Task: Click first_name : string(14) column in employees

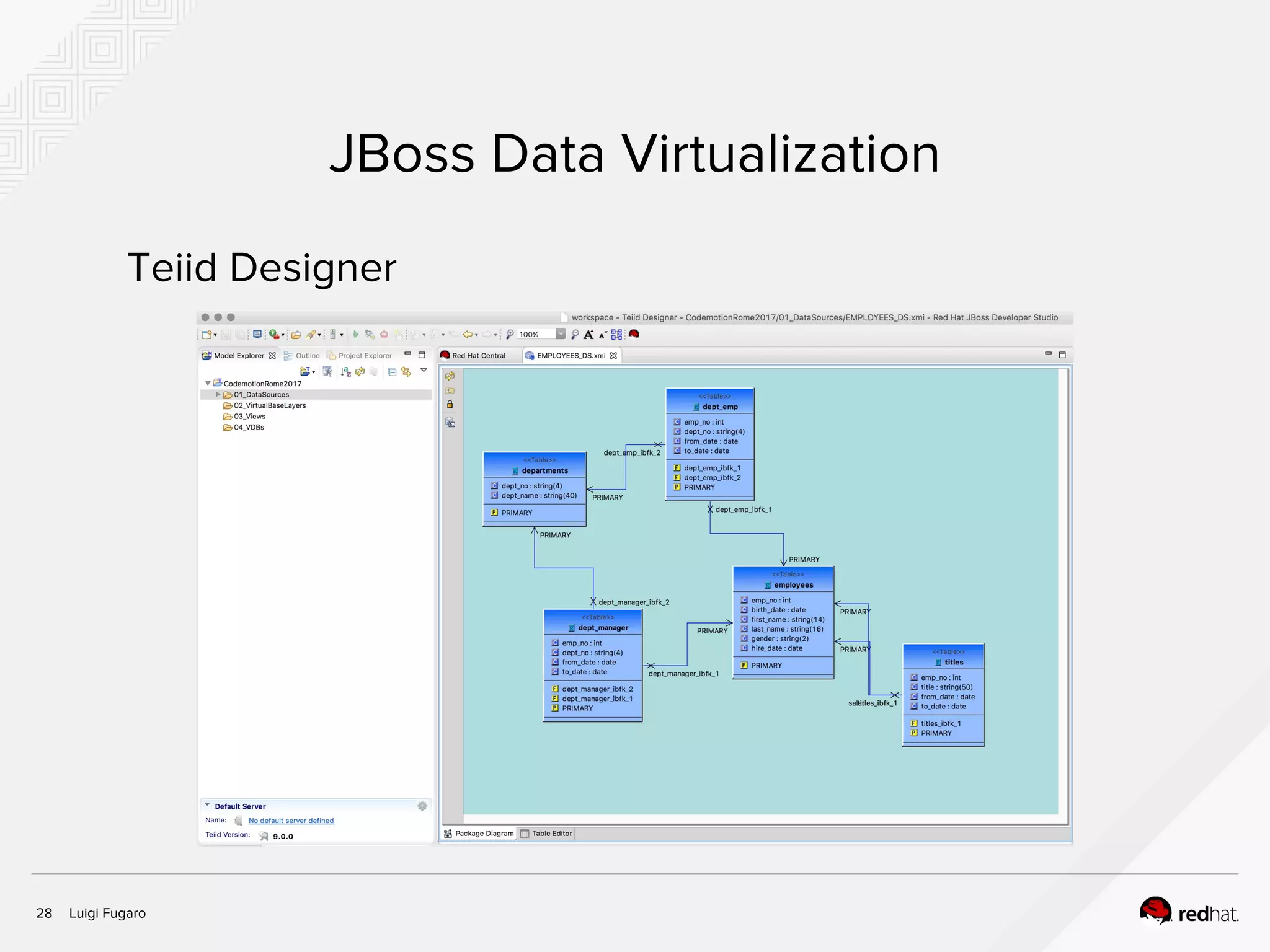Action: pos(783,620)
